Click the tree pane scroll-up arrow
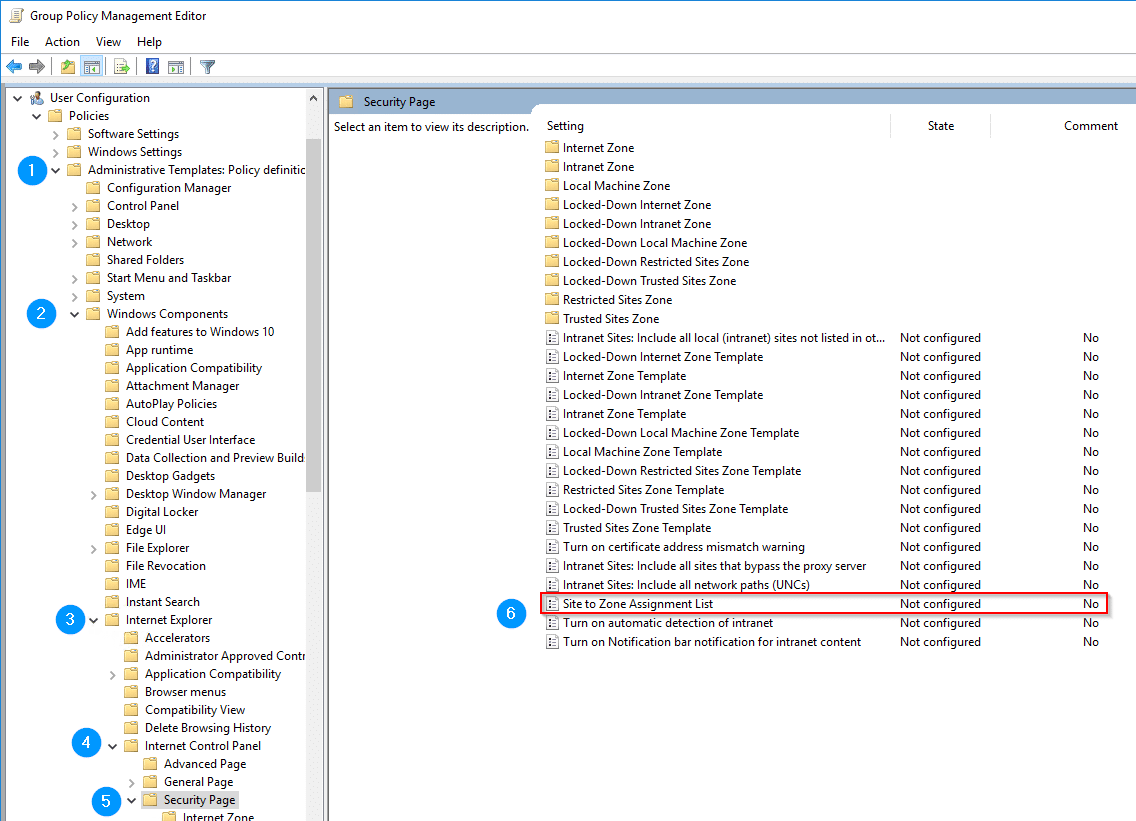The image size is (1136, 821). click(313, 98)
